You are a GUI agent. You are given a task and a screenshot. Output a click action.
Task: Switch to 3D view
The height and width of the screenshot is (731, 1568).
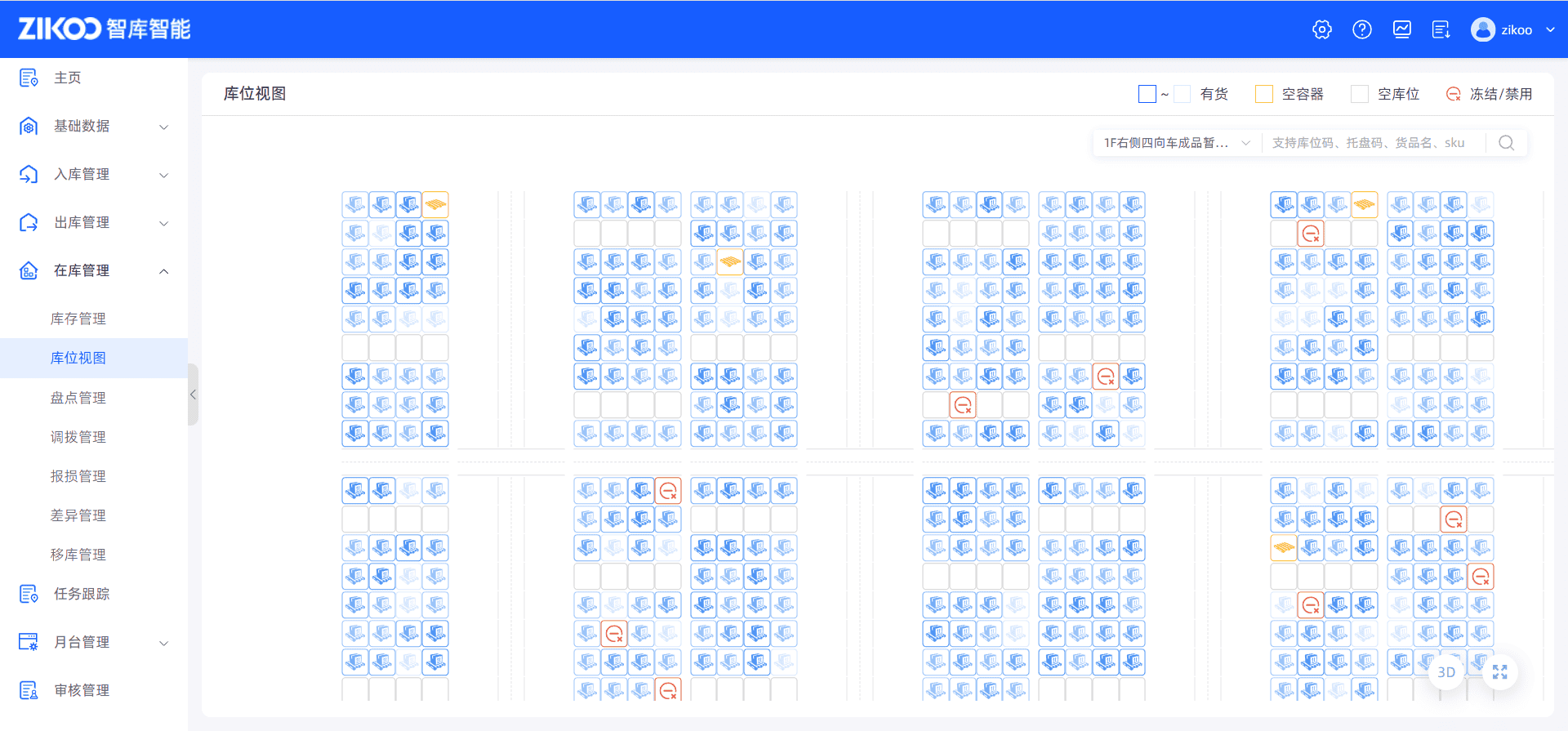[x=1446, y=672]
